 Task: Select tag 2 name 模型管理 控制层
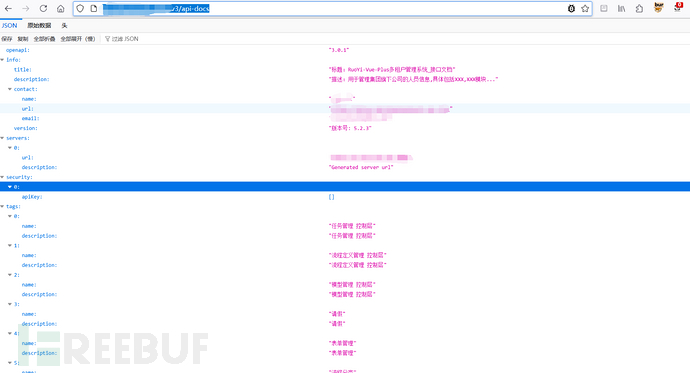point(352,285)
